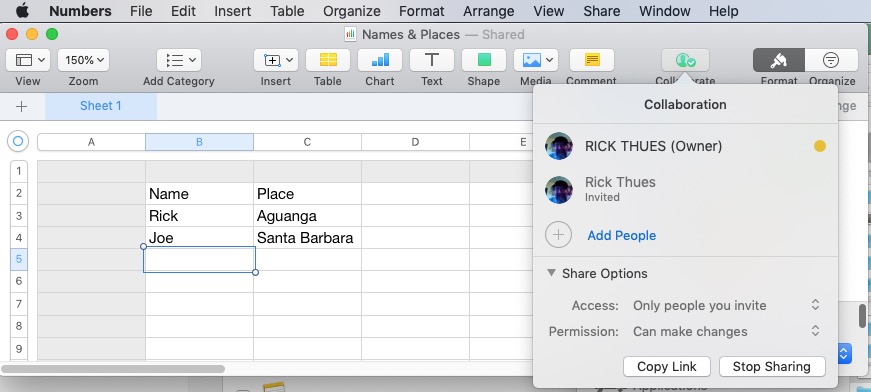This screenshot has height=392, width=871.
Task: Select row header 5
Action: [x=19, y=259]
